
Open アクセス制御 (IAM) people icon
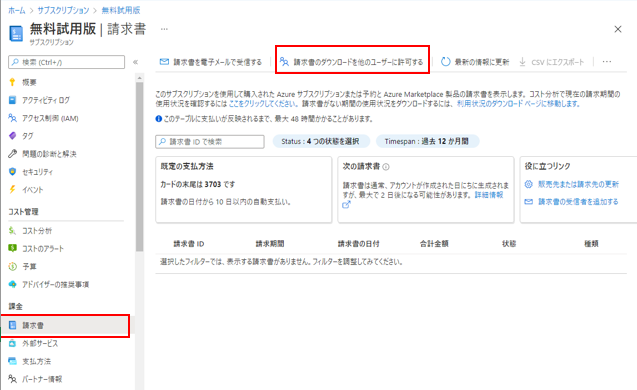(13, 118)
